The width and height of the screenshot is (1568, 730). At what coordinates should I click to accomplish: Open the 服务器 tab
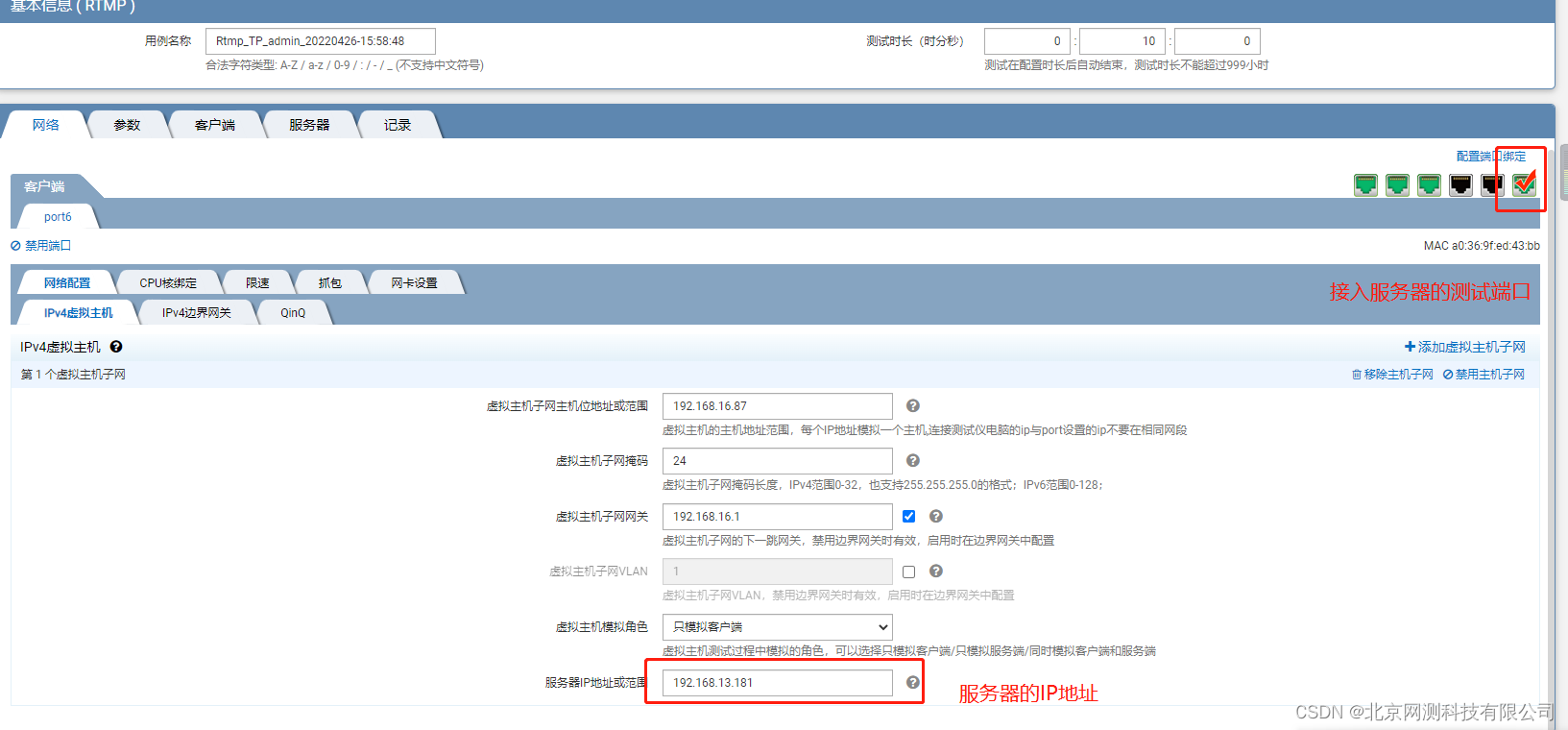click(x=309, y=125)
